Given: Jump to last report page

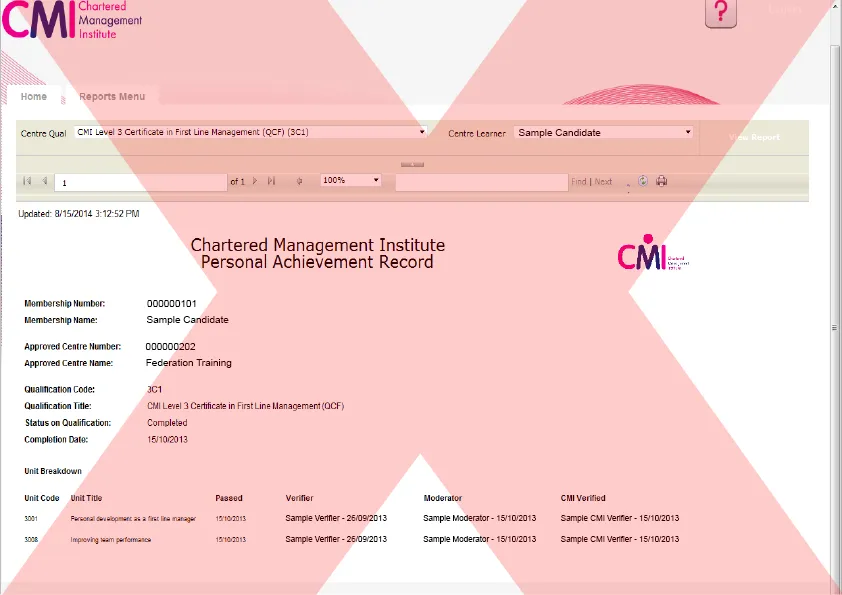Looking at the screenshot, I should (x=272, y=181).
